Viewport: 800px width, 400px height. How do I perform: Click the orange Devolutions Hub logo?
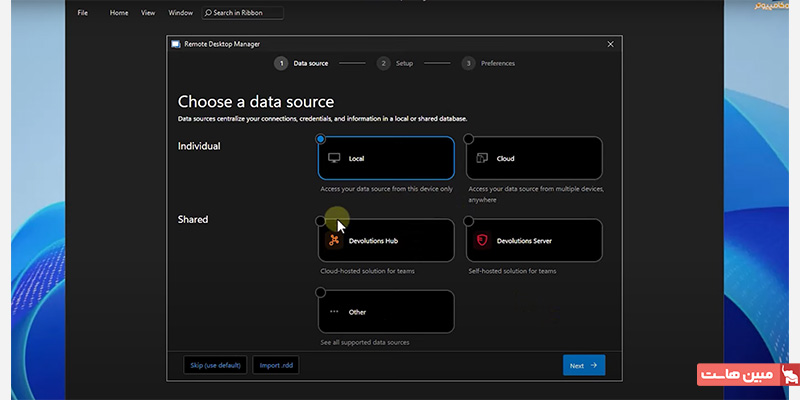point(334,240)
